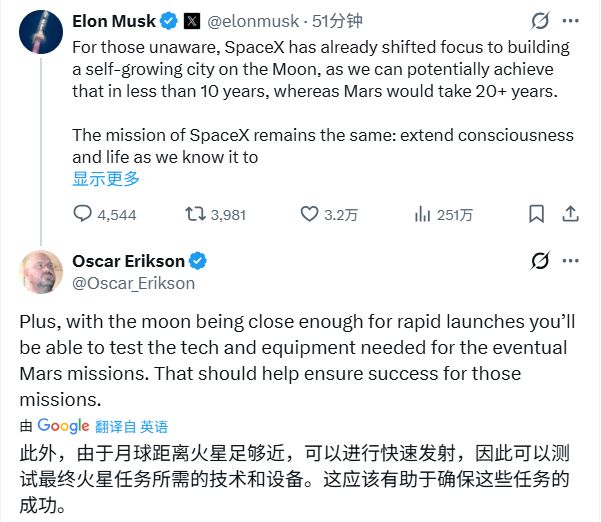This screenshot has width=601, height=522.
Task: Bookmark Elon Musk's post
Action: [x=537, y=214]
